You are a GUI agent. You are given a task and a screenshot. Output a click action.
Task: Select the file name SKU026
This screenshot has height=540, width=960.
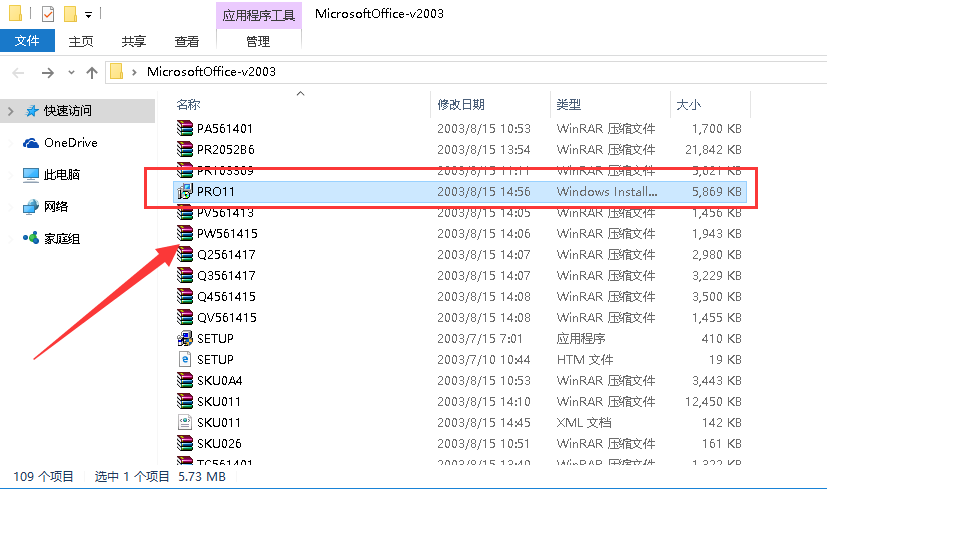click(x=219, y=443)
